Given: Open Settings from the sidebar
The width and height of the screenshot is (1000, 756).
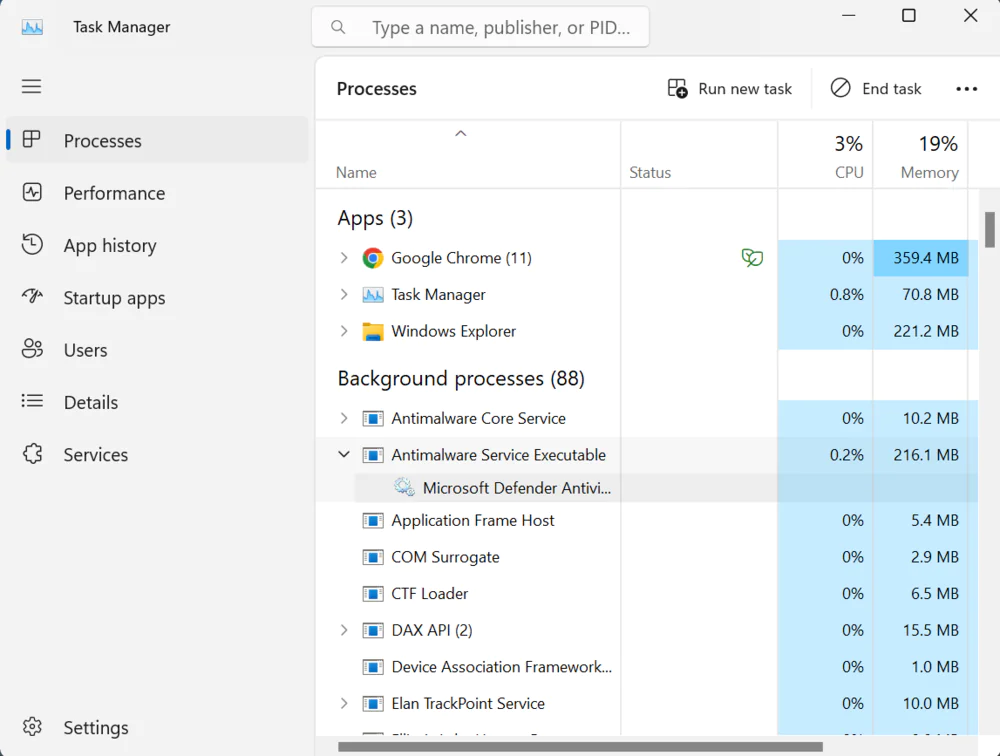Looking at the screenshot, I should [157, 727].
